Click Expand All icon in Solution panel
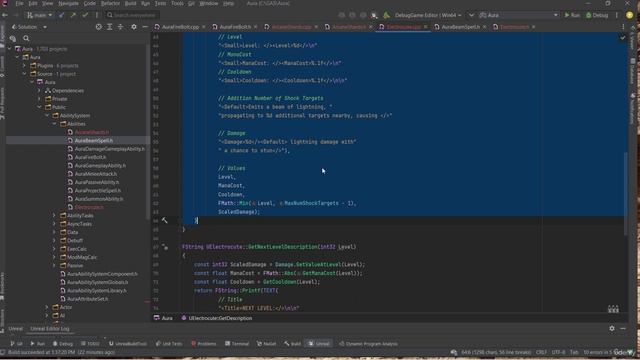The image size is (640, 360). [x=109, y=27]
